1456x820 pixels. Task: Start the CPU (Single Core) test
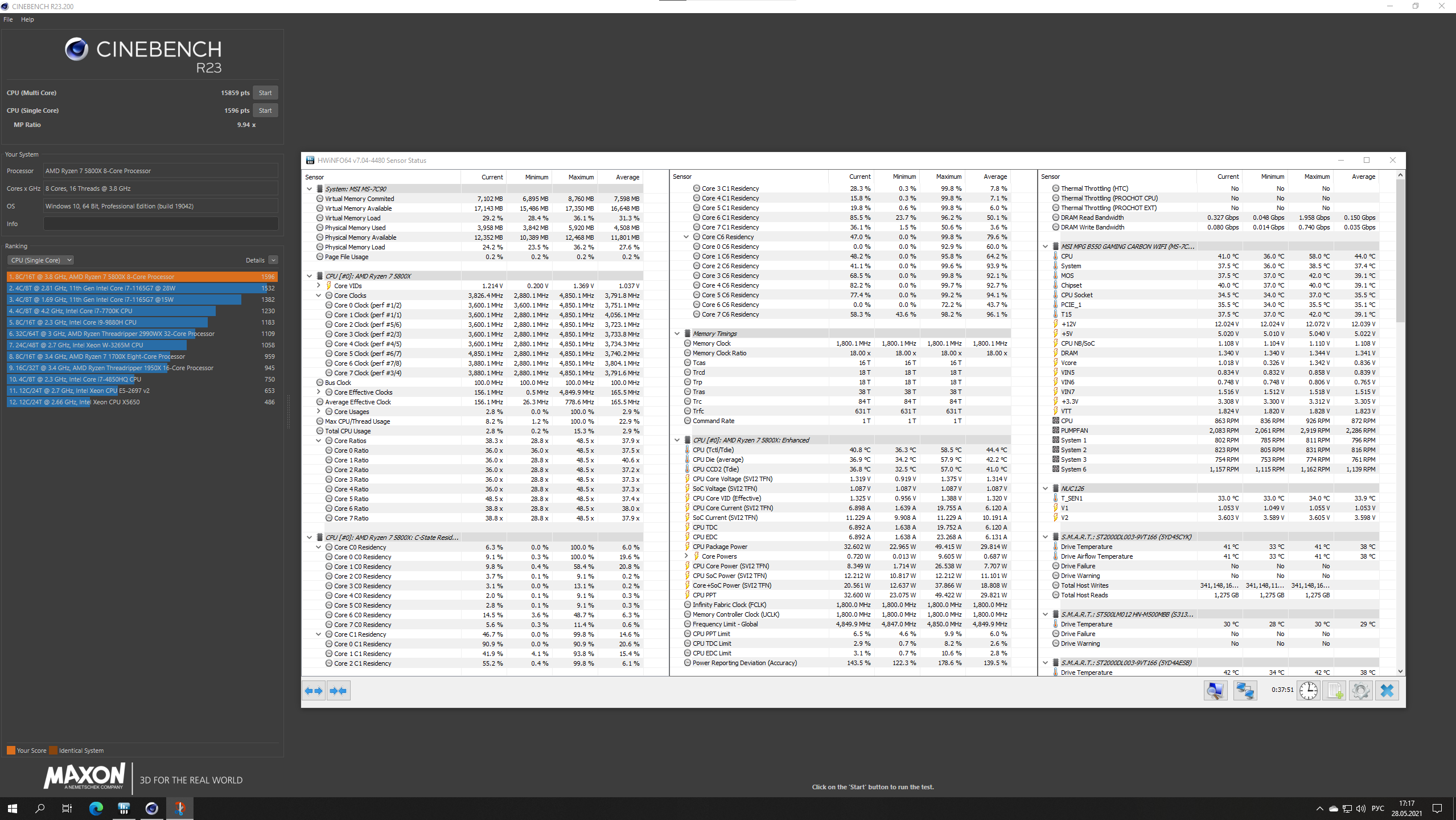click(x=265, y=110)
